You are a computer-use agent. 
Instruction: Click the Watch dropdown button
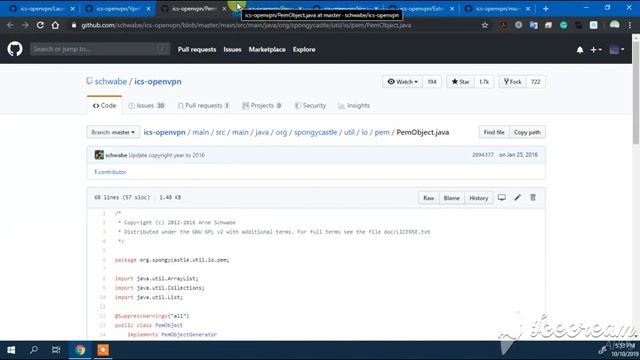click(402, 82)
